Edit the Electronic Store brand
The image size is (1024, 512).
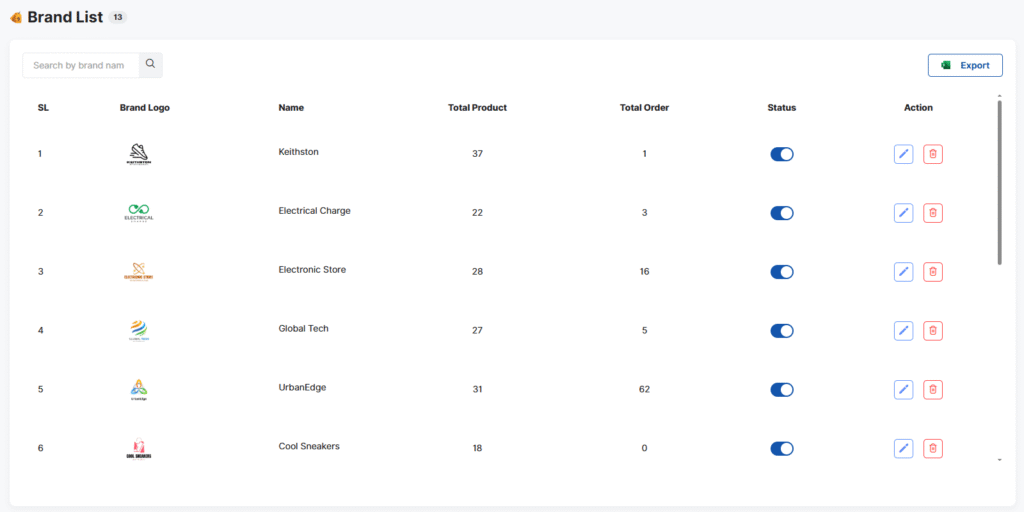tap(903, 272)
